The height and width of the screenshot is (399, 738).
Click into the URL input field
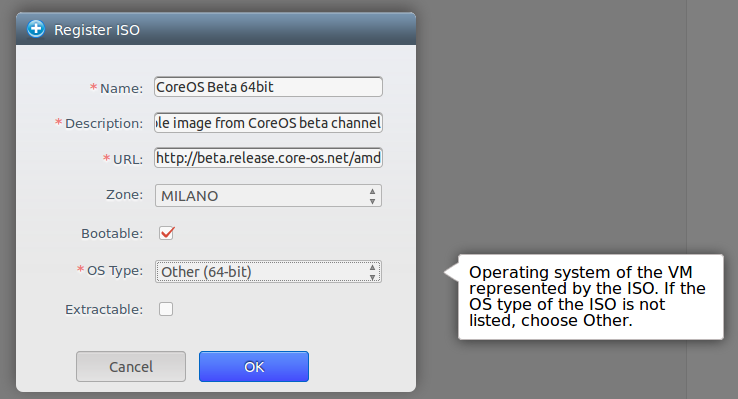coord(268,158)
